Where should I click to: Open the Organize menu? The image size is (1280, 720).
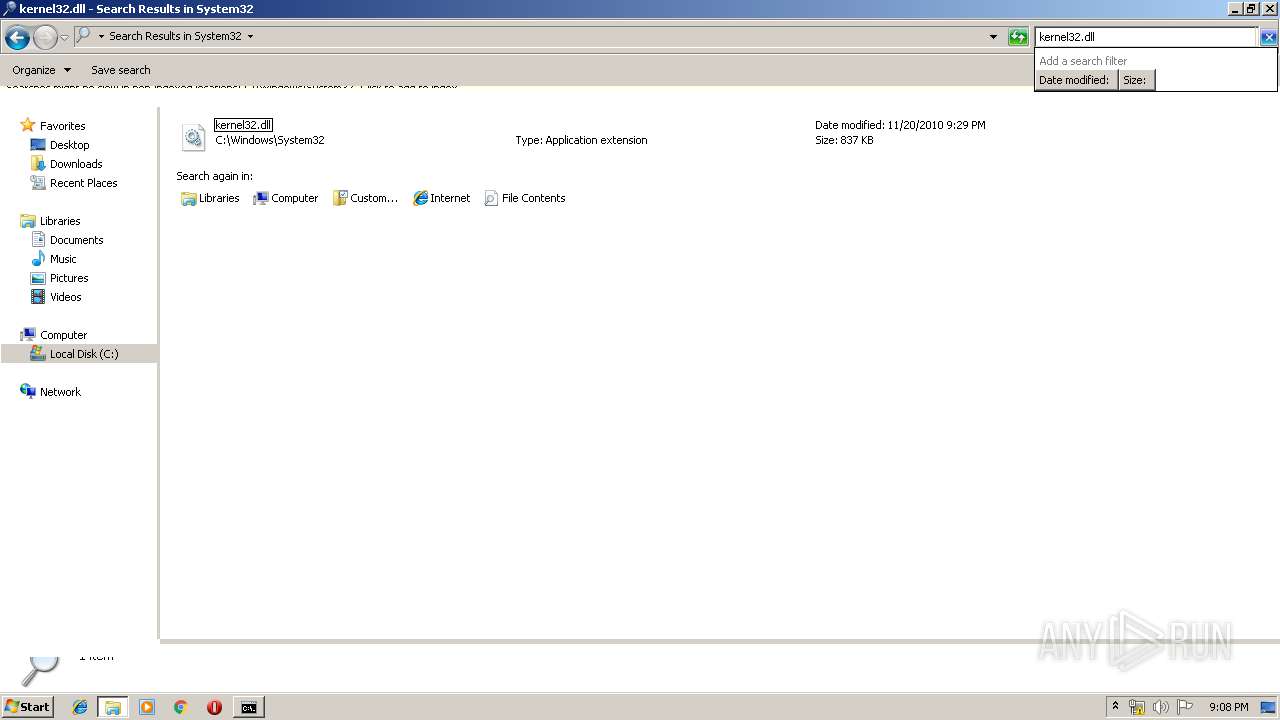[41, 70]
